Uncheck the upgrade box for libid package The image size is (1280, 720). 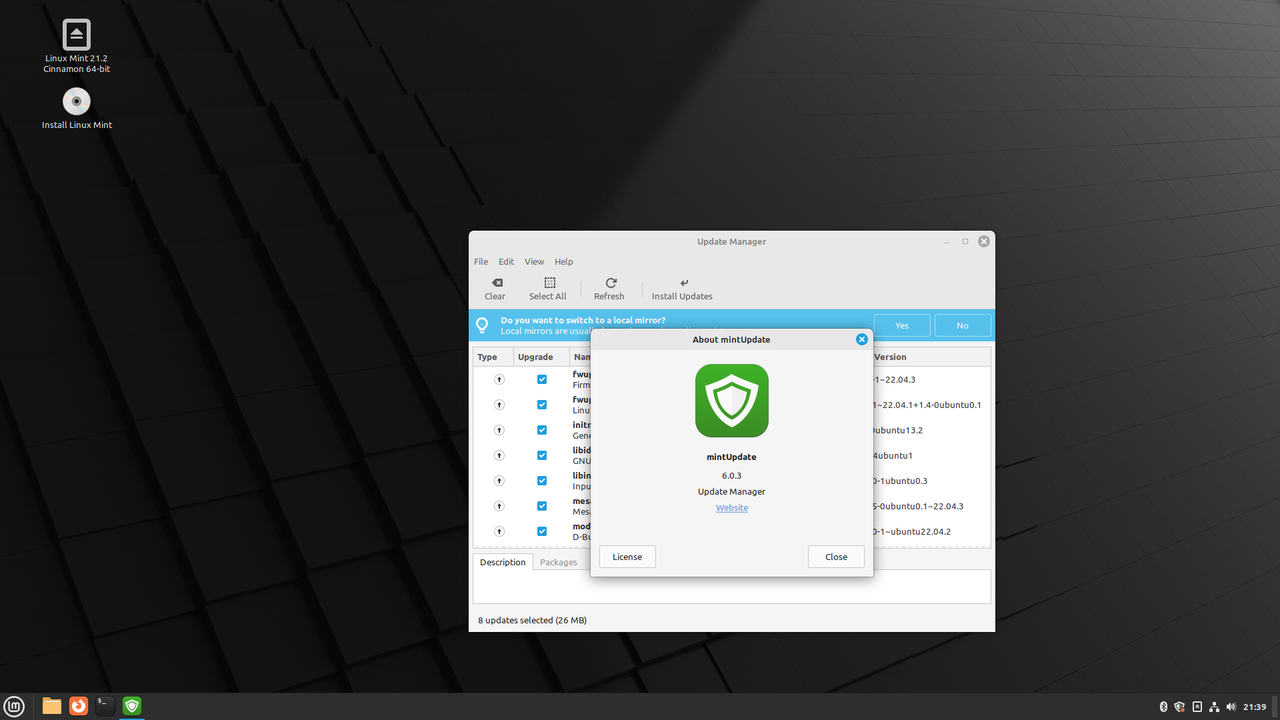[542, 455]
